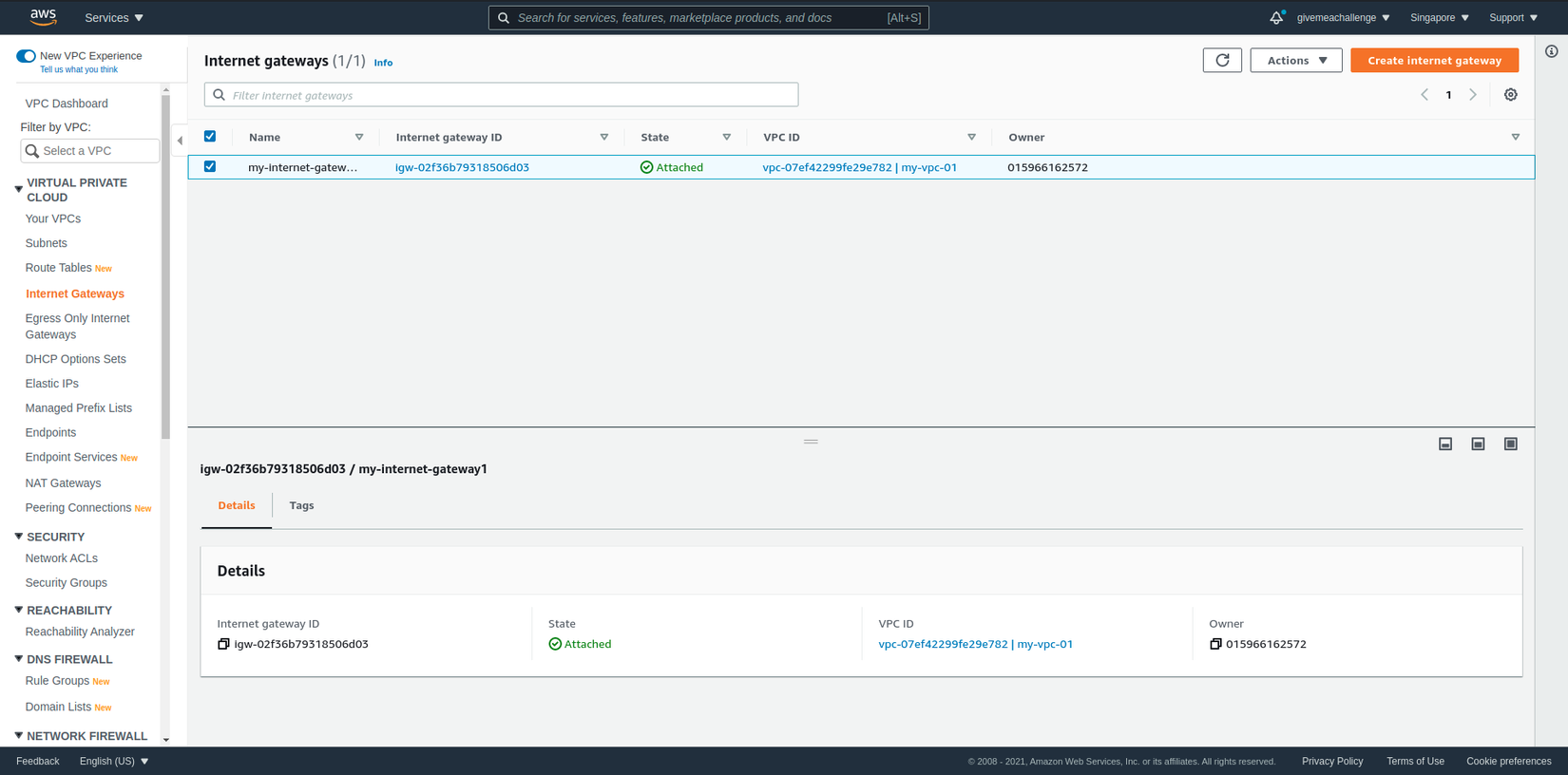Click Create internet gateway button

[1434, 60]
